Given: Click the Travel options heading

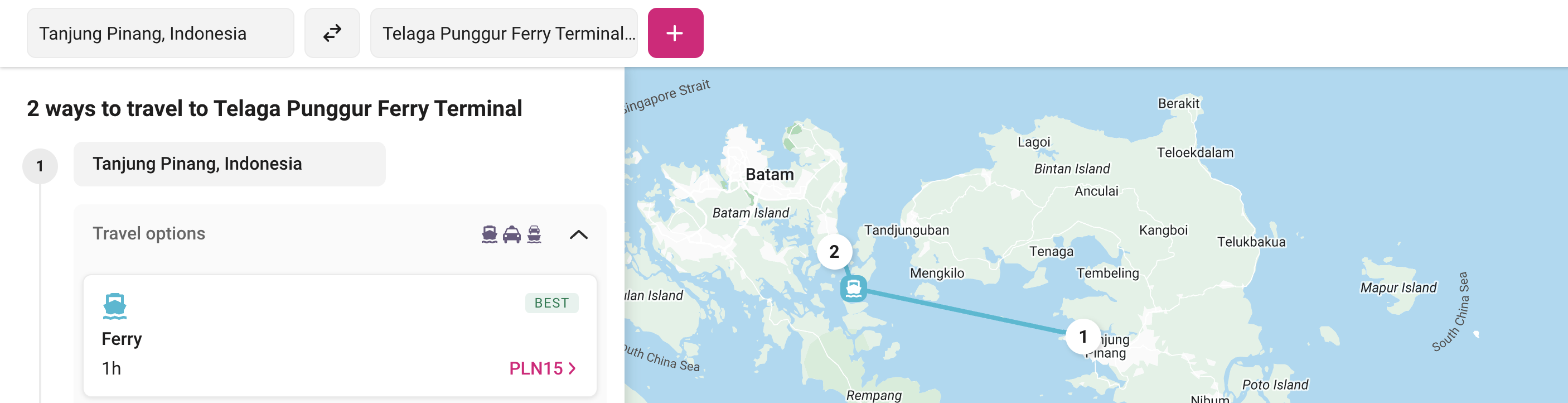Looking at the screenshot, I should tap(148, 233).
